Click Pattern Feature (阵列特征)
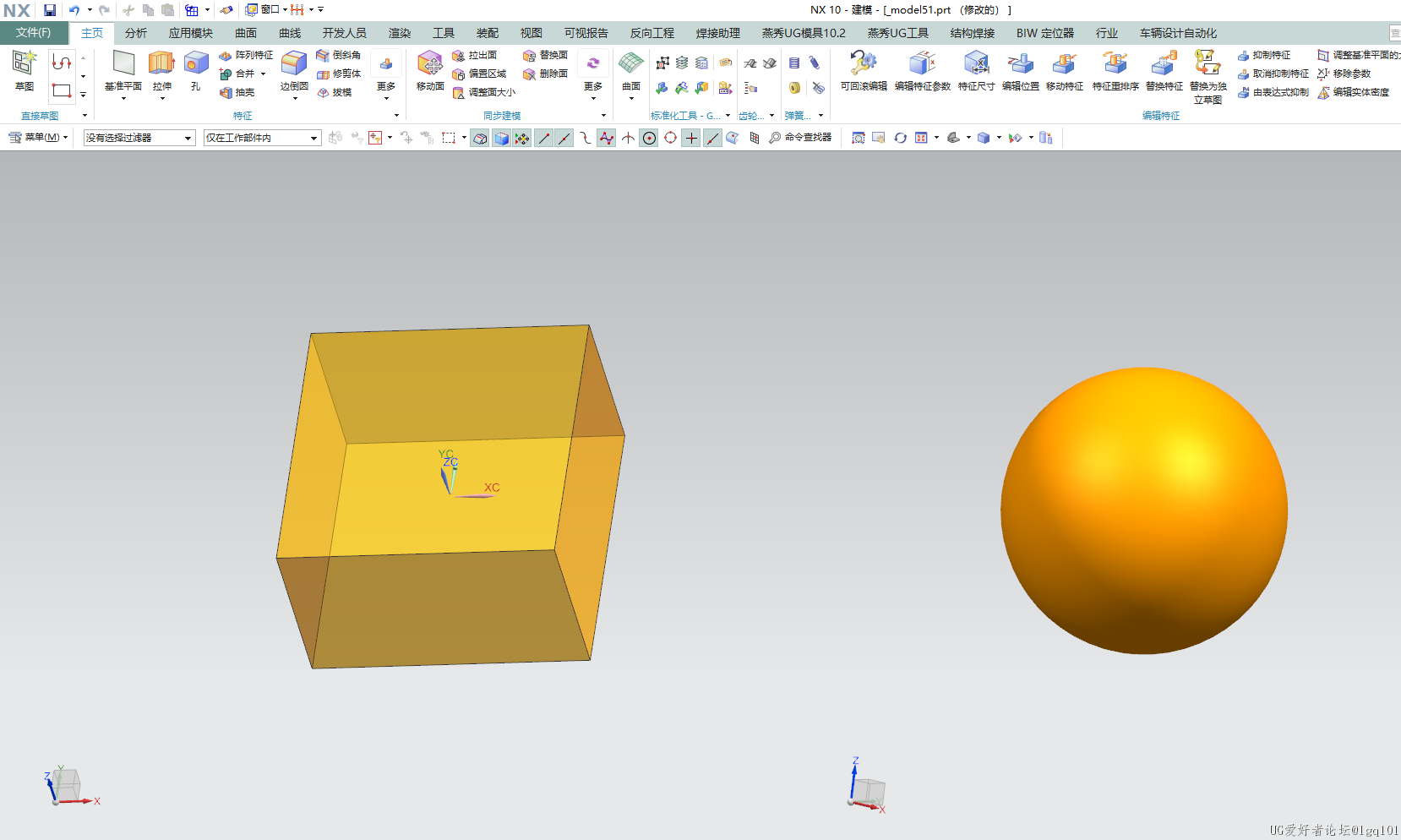 pyautogui.click(x=246, y=55)
